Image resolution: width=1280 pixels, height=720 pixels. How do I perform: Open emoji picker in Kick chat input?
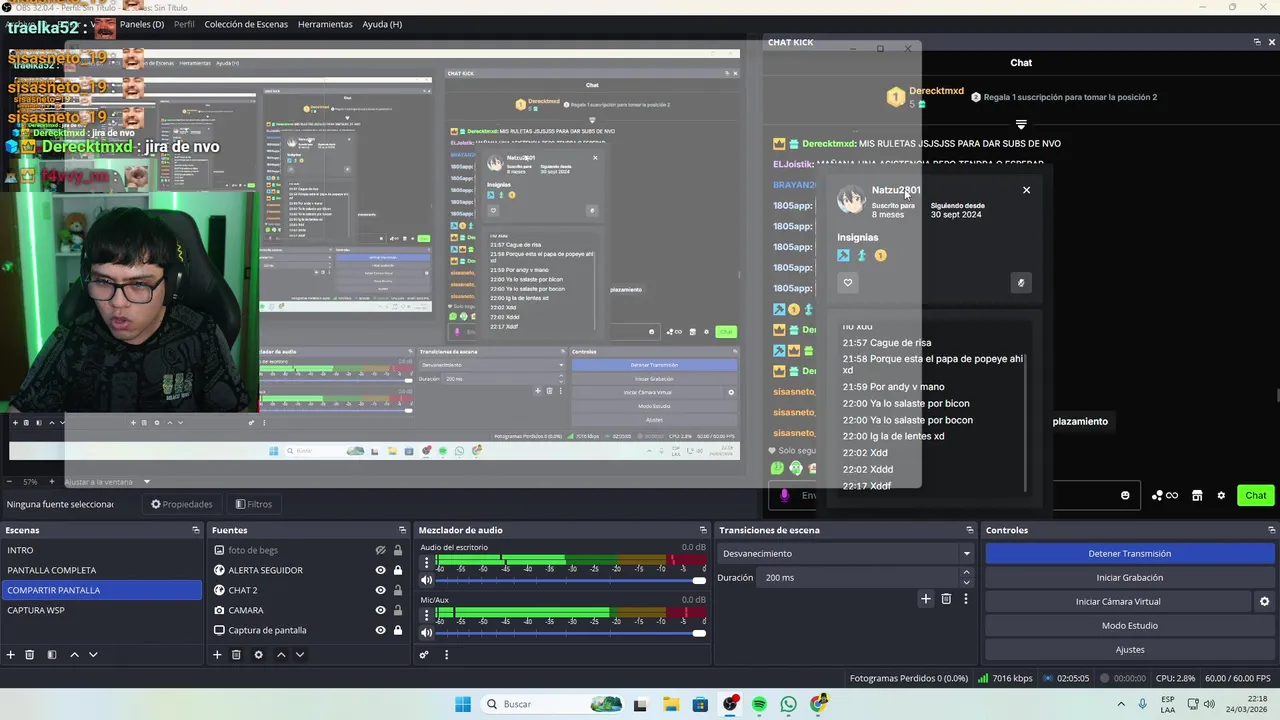[x=1125, y=495]
